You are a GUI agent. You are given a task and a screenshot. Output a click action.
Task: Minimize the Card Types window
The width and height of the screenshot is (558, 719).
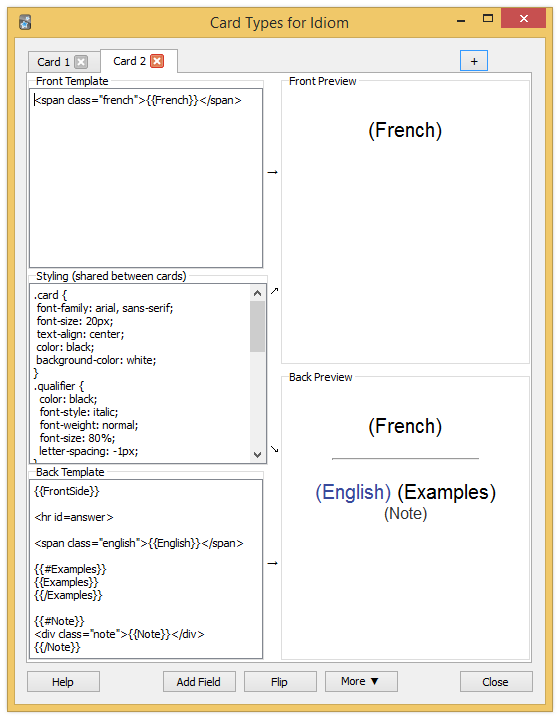coord(461,20)
